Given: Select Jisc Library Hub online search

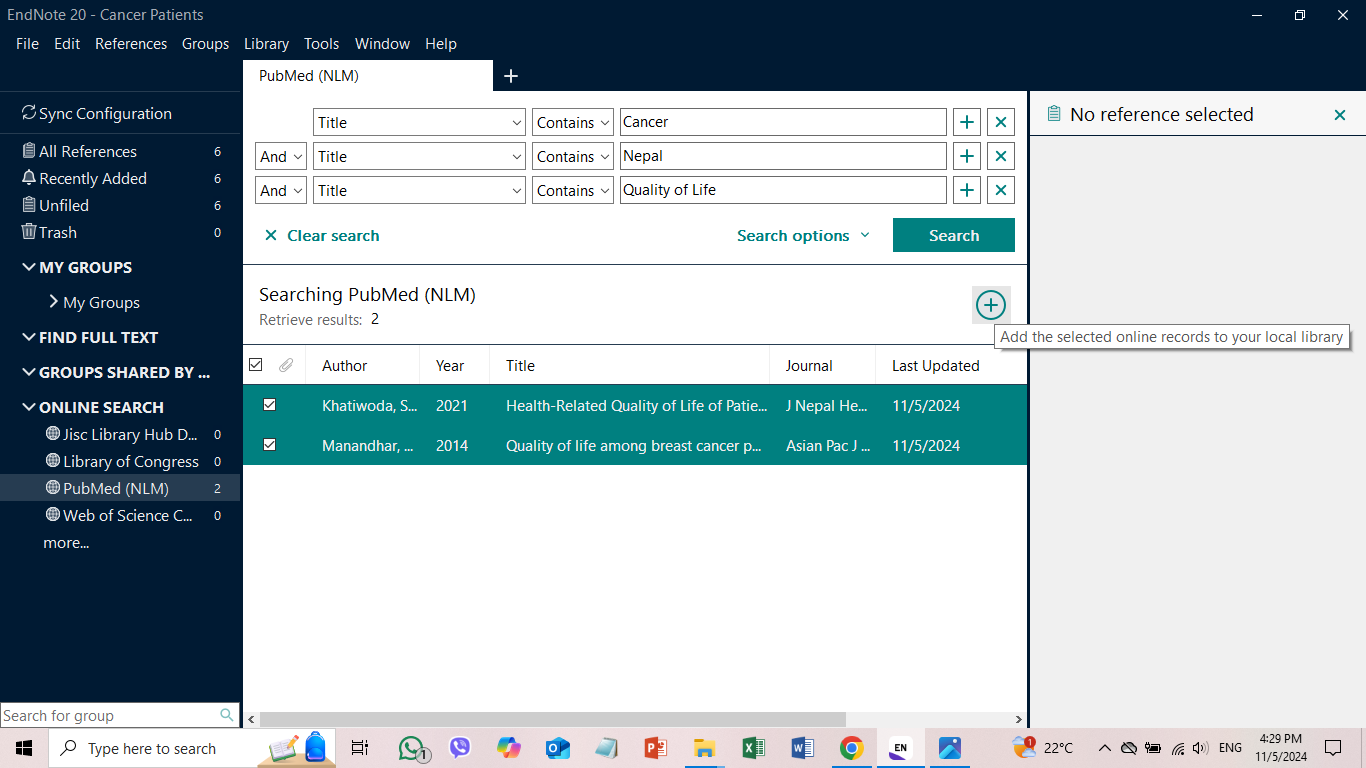Looking at the screenshot, I should [120, 434].
